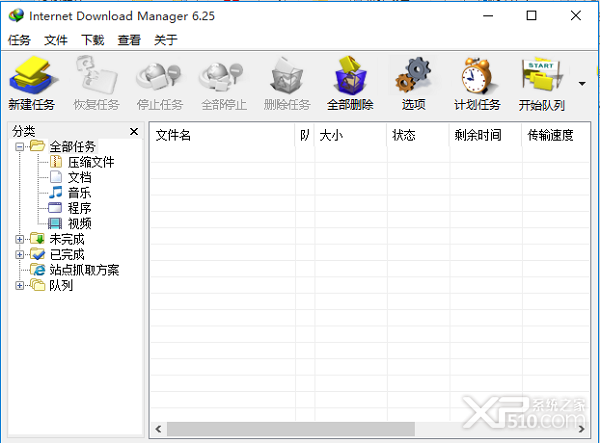Close the 分类 categories panel
This screenshot has height=443, width=600.
tap(134, 132)
